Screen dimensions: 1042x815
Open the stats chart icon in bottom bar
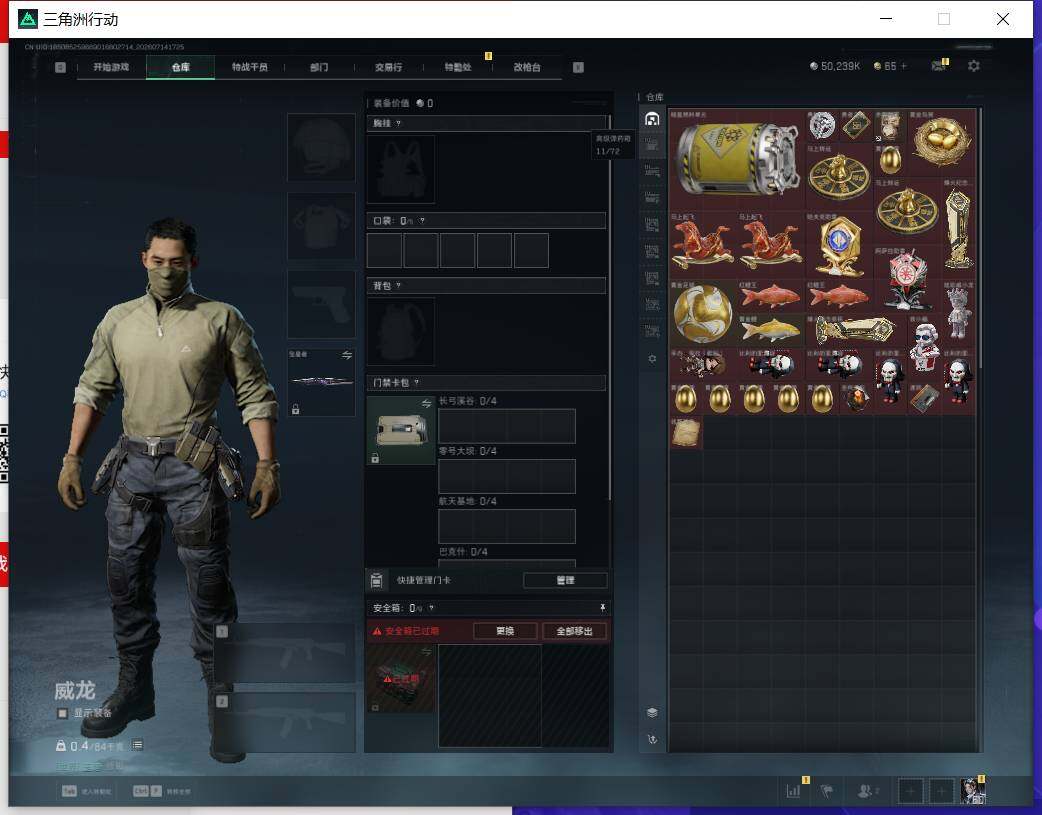[x=793, y=790]
